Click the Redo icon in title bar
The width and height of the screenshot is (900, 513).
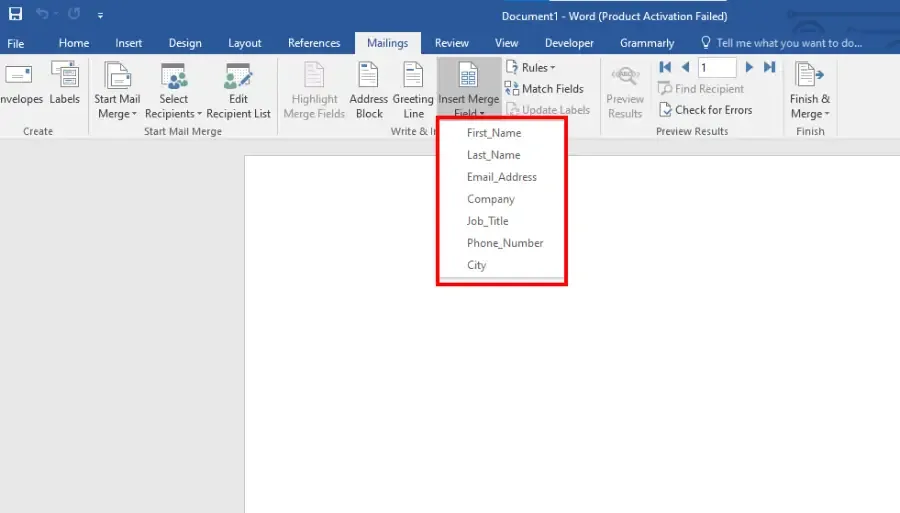coord(74,14)
